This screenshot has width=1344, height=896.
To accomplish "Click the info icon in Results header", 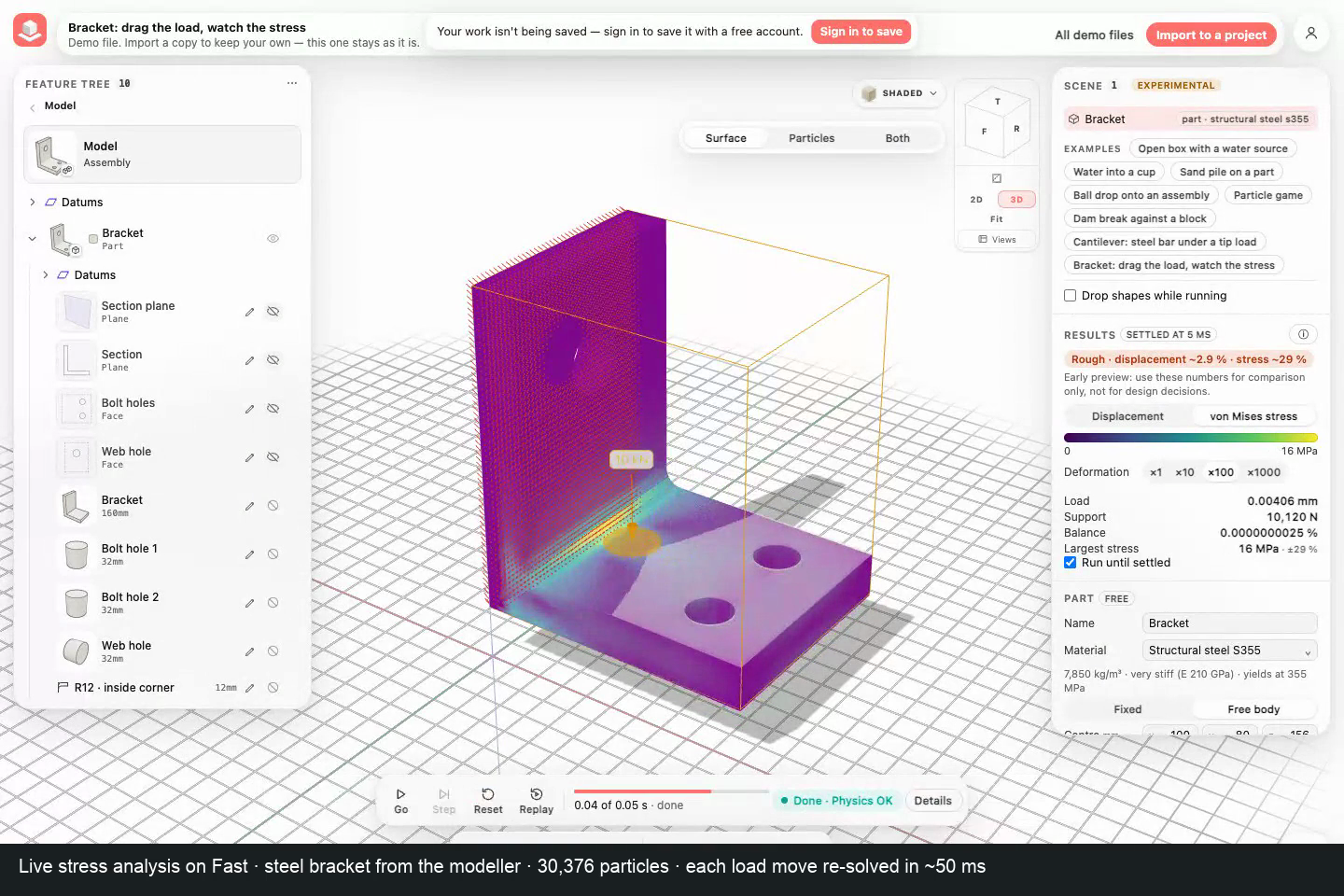I will coord(1303,334).
